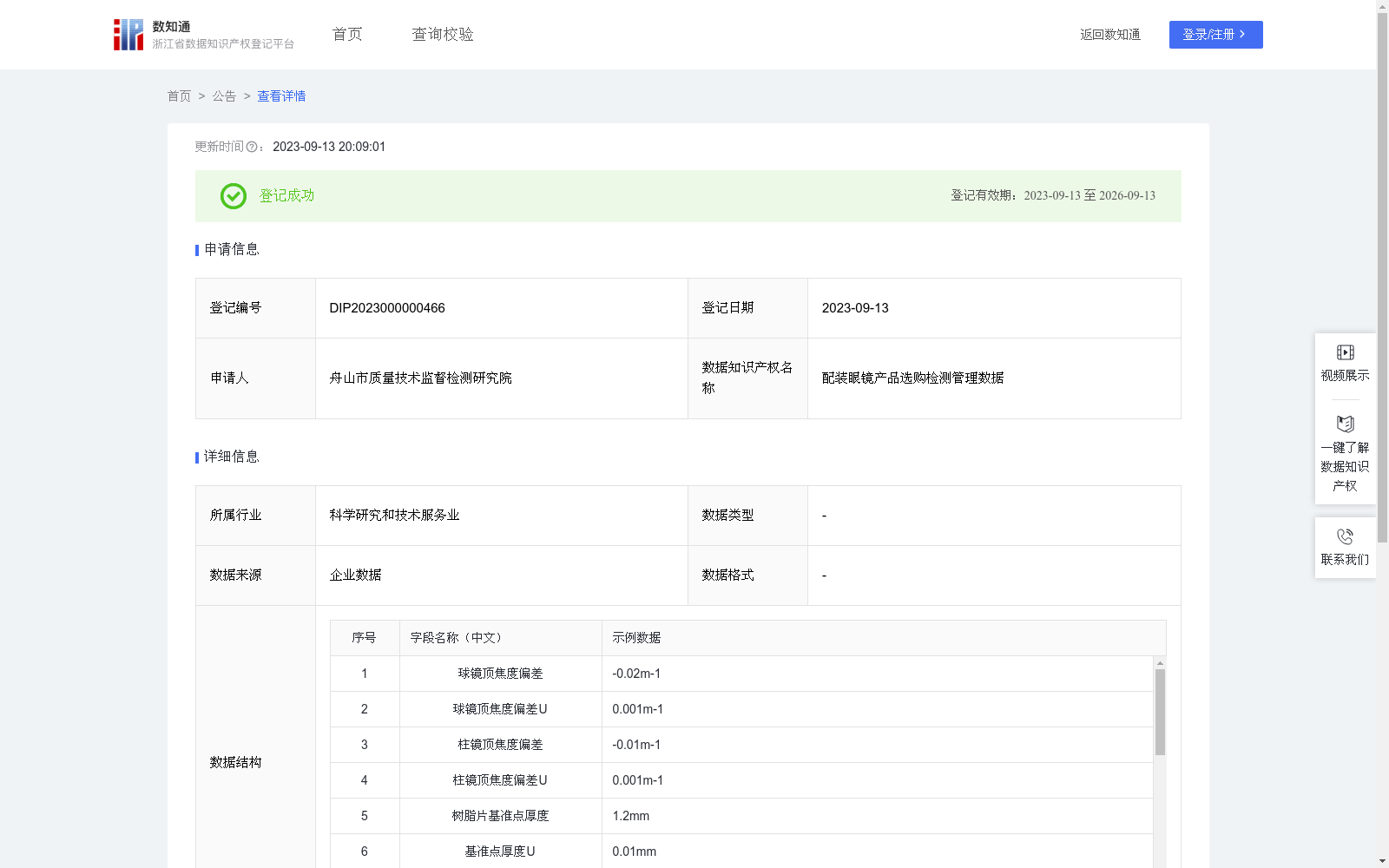The image size is (1389, 868).
Task: Click the 数知通 logo icon
Action: coord(128,35)
